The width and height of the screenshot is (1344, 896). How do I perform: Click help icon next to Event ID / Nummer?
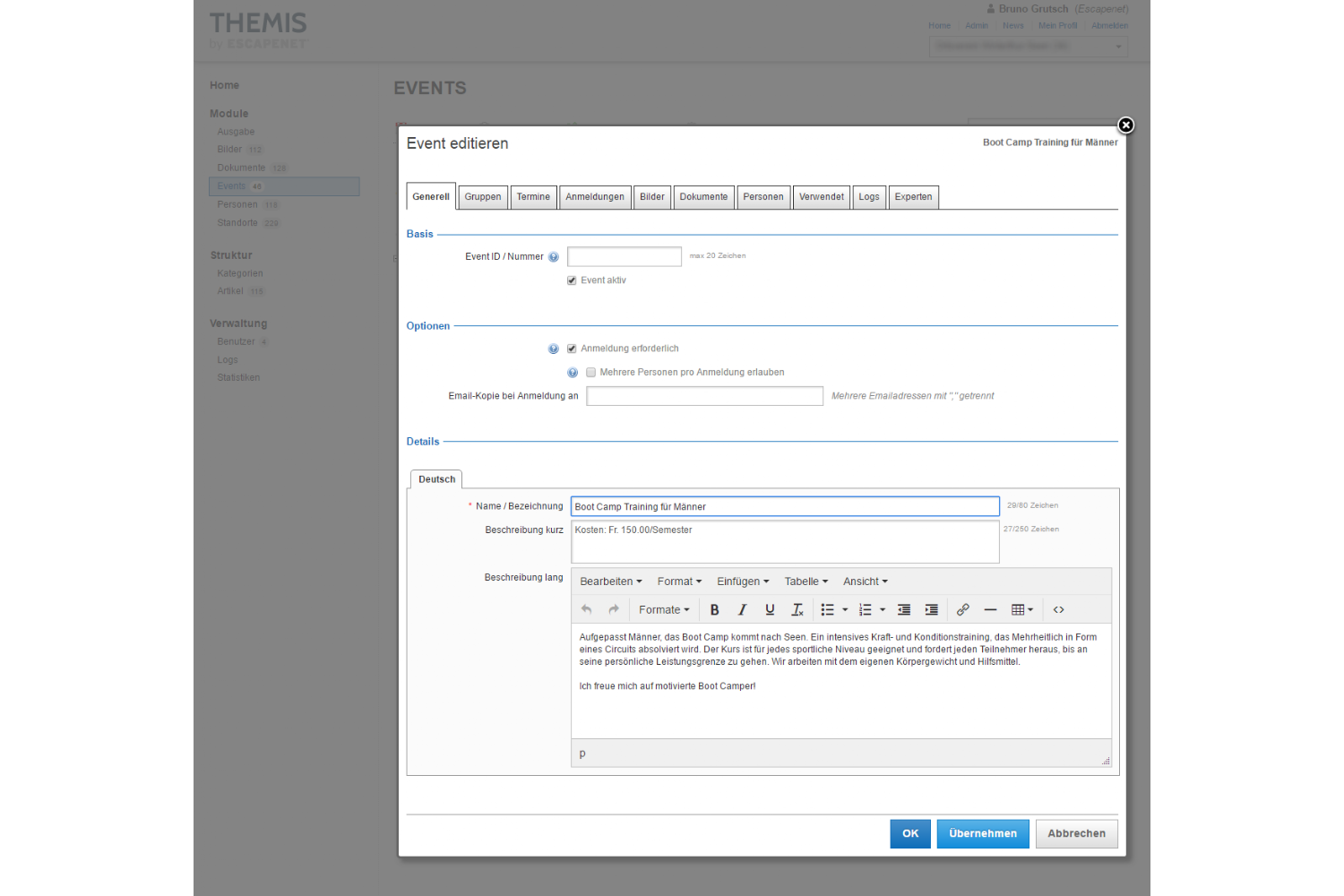click(x=554, y=257)
